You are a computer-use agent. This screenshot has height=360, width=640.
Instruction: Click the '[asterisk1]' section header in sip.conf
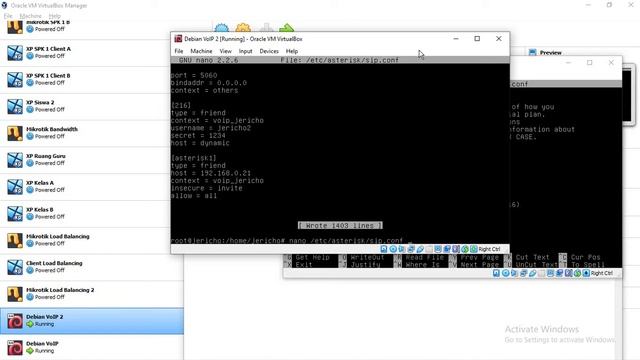coord(194,158)
